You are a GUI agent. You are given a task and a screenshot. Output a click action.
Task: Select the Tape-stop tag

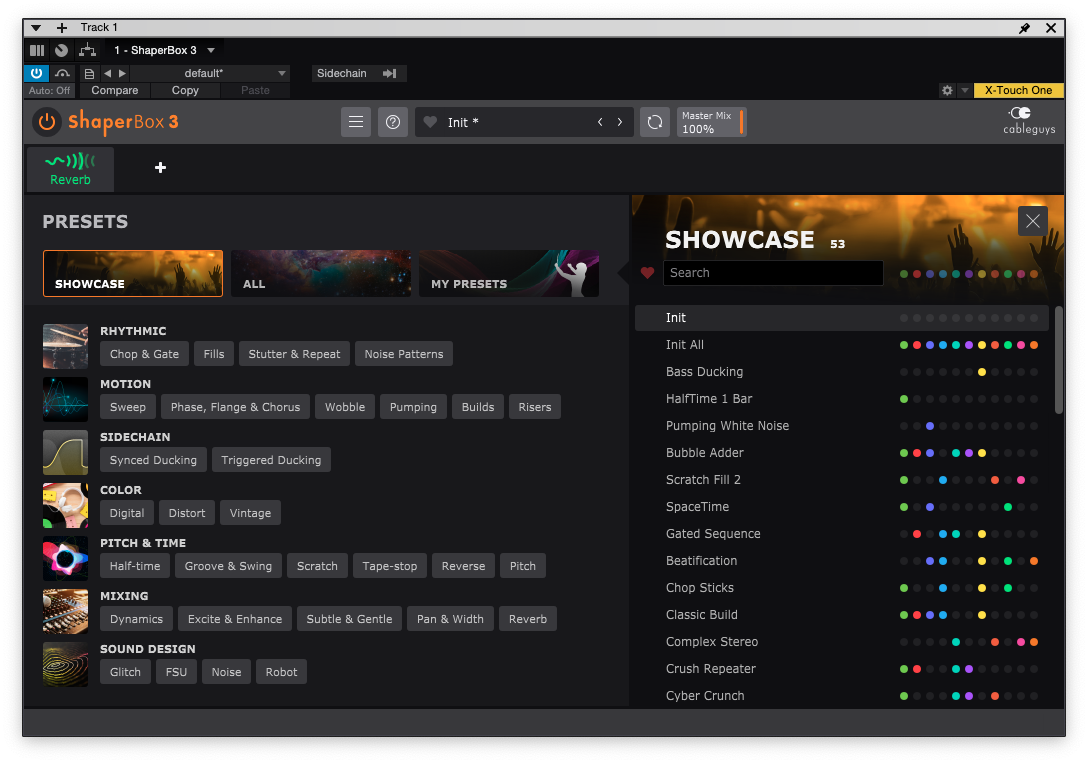[x=390, y=566]
